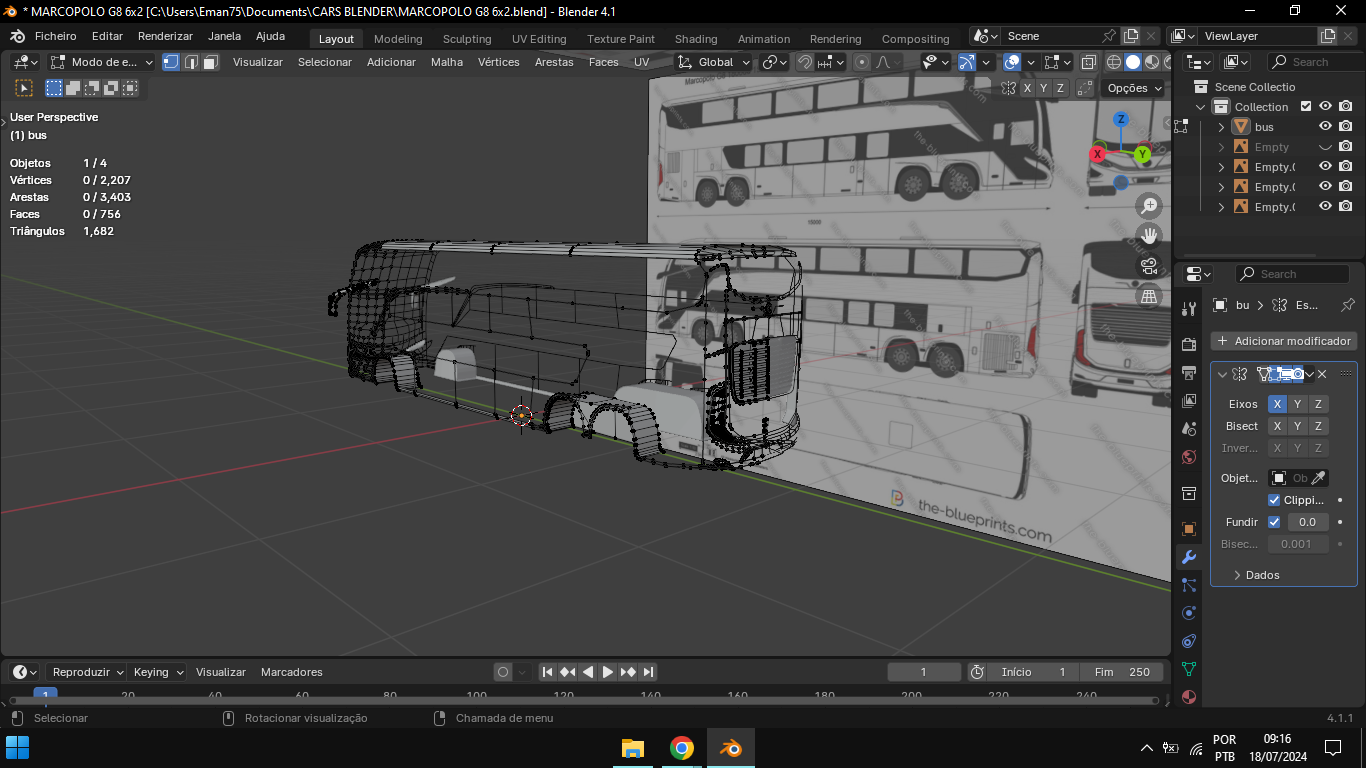The width and height of the screenshot is (1366, 768).
Task: Open Material properties tab
Action: 1189,697
